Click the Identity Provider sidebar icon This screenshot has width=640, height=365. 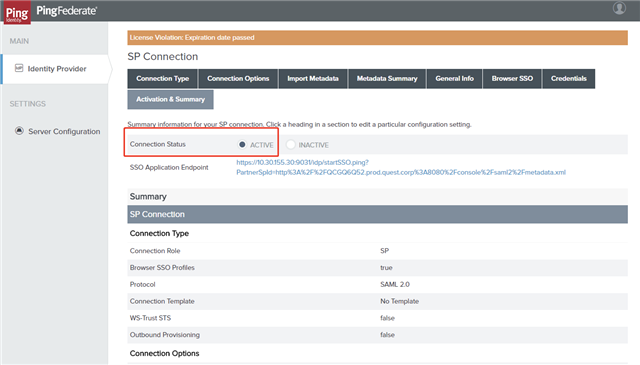click(x=19, y=68)
